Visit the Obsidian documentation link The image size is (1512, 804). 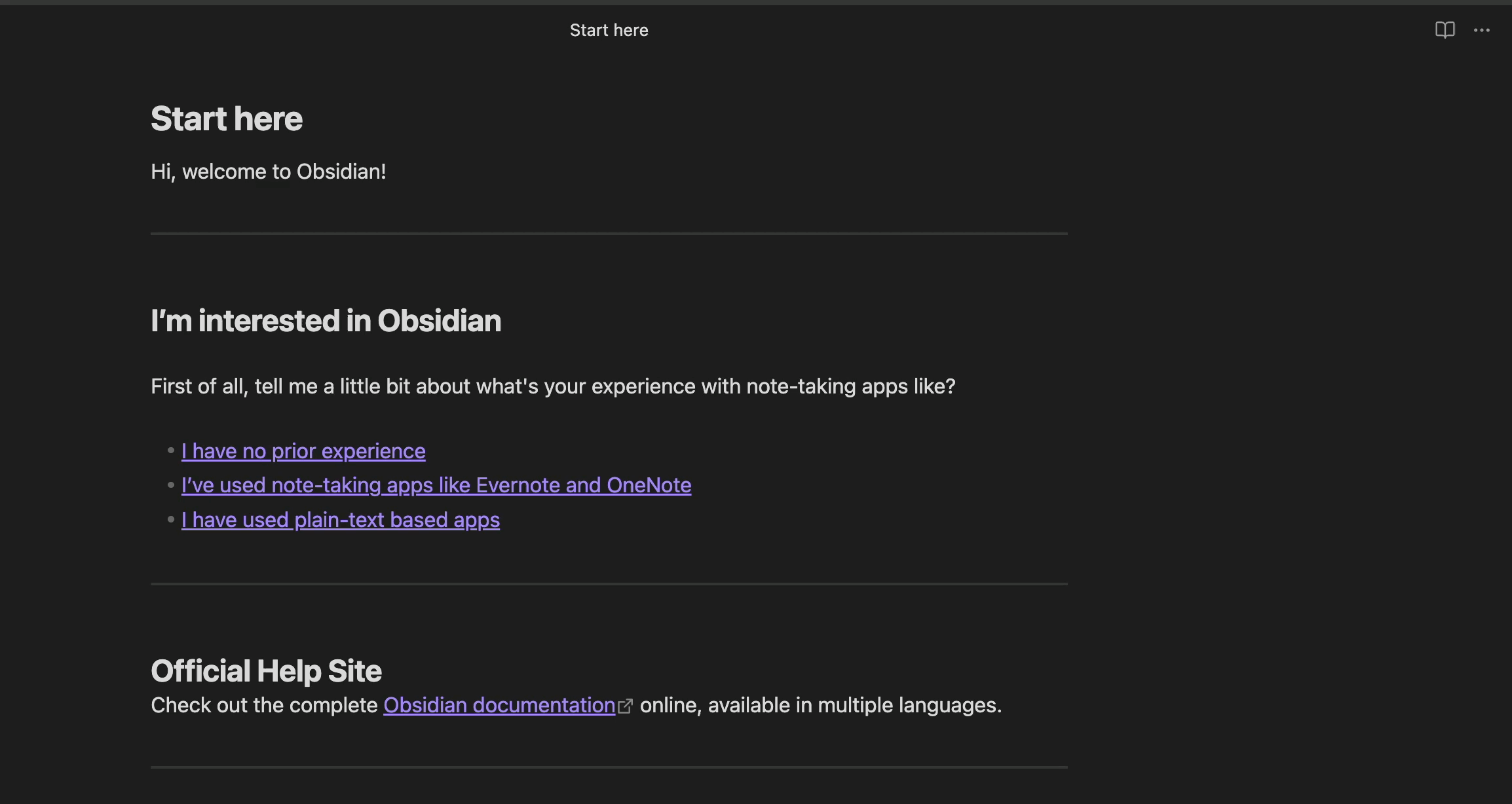coord(499,705)
